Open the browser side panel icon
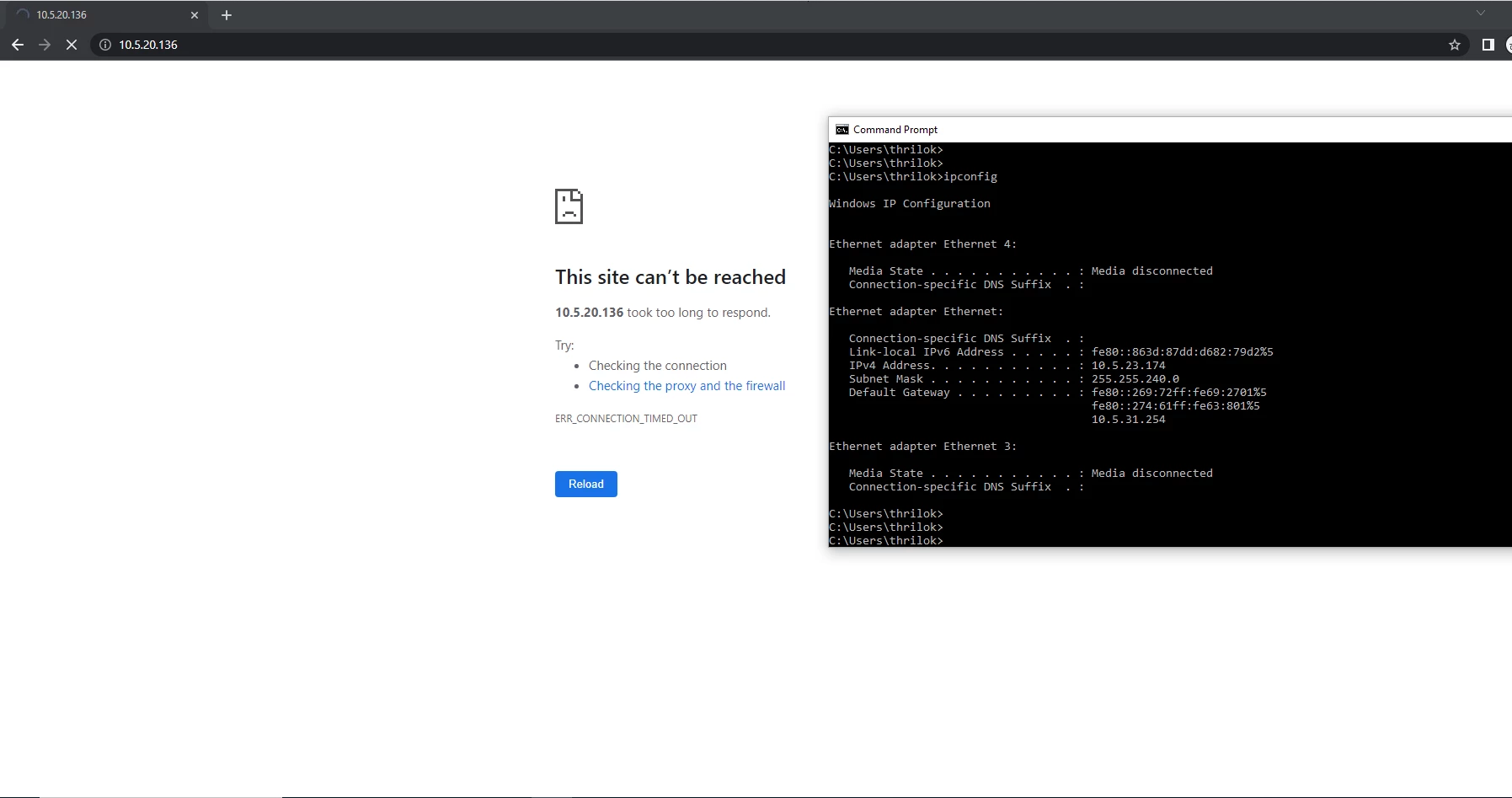 [1488, 45]
